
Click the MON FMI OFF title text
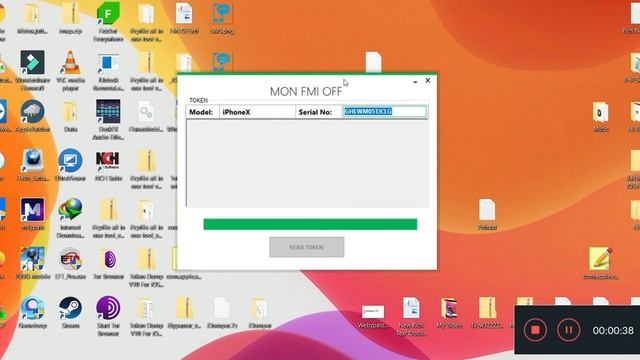[x=306, y=91]
